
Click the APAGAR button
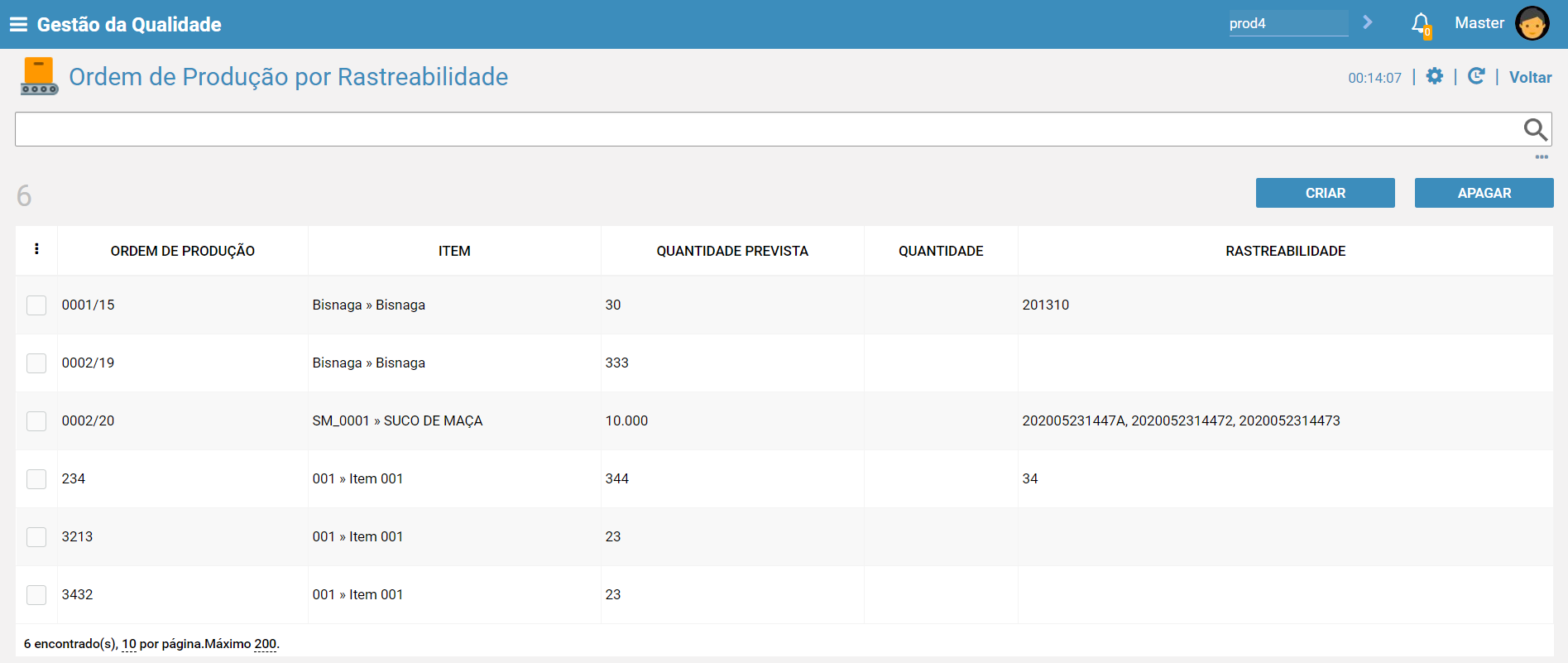[1484, 193]
